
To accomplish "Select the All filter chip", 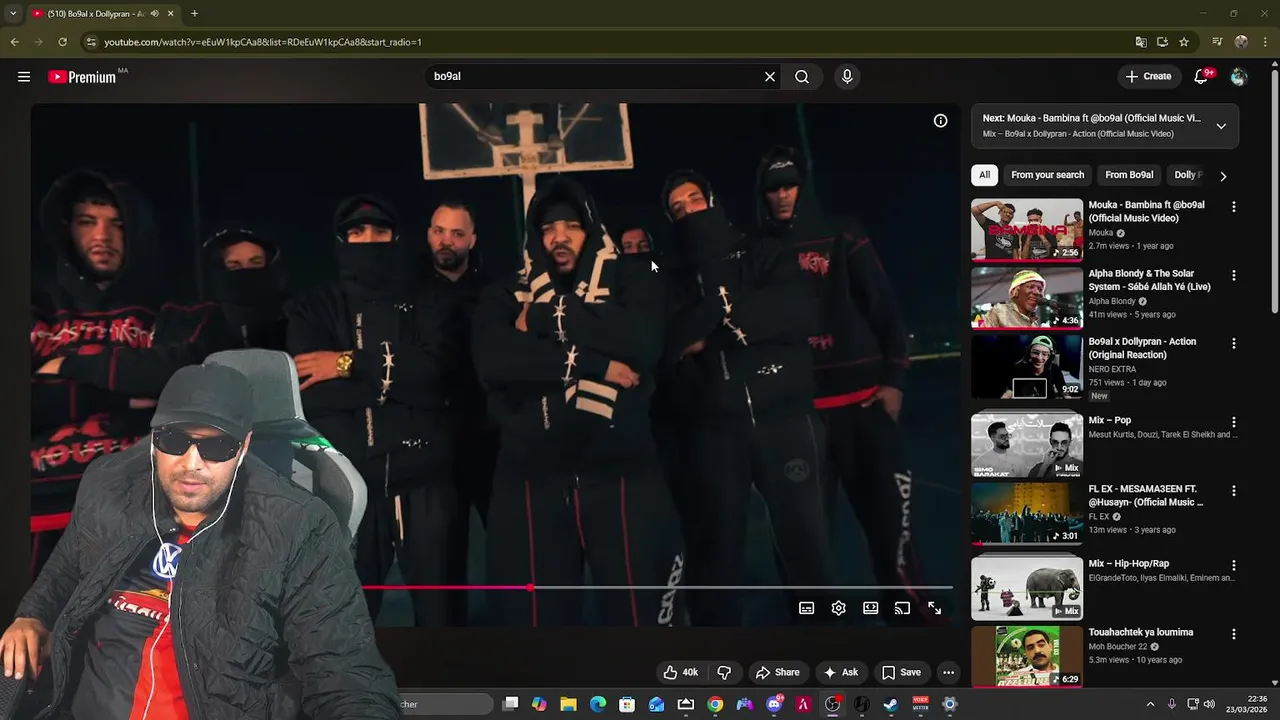I will 984,175.
